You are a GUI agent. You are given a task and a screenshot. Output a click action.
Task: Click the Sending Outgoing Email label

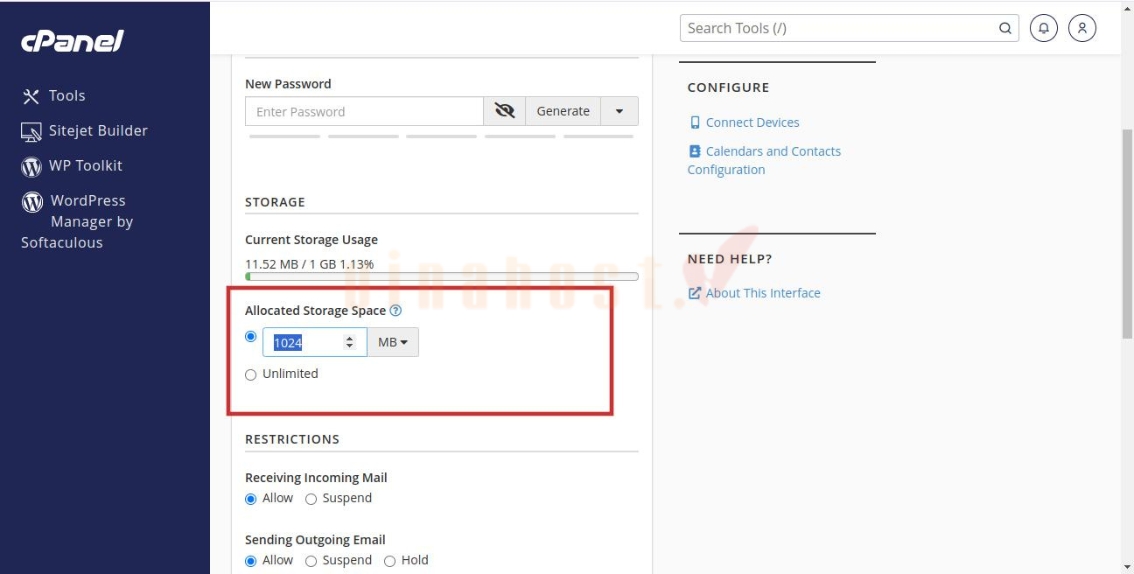click(x=315, y=540)
